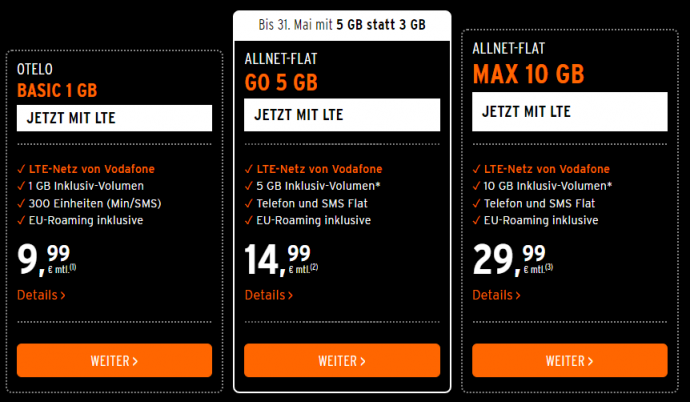Click the GO 5 GB plan title

pyautogui.click(x=281, y=82)
